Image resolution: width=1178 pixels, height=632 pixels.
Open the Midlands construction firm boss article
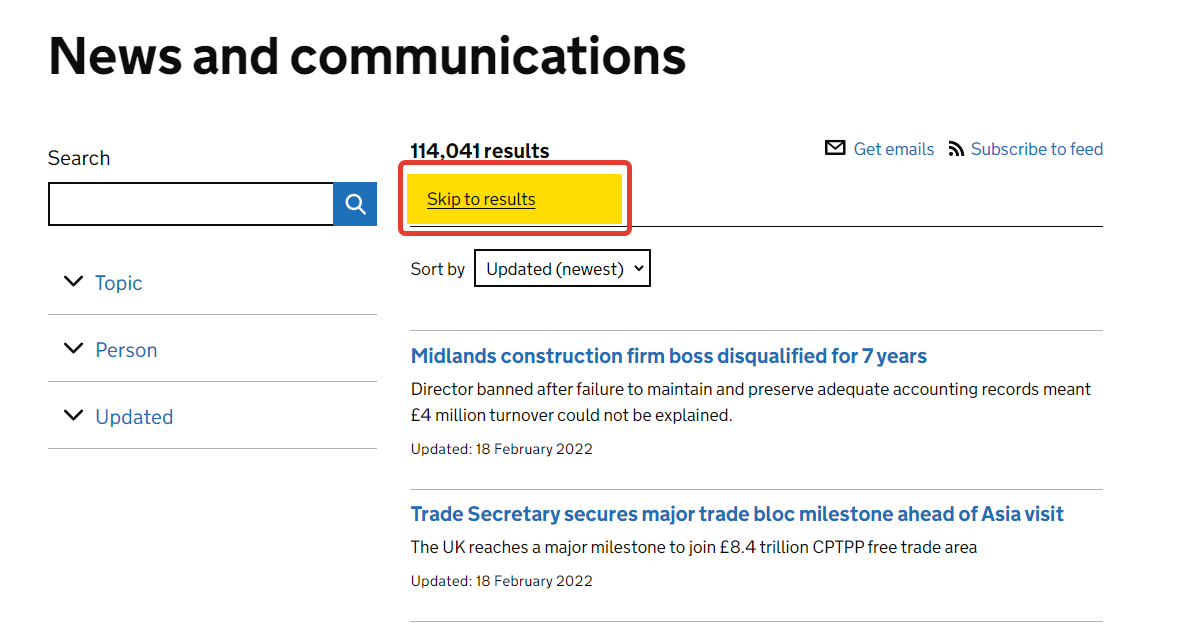click(x=668, y=356)
